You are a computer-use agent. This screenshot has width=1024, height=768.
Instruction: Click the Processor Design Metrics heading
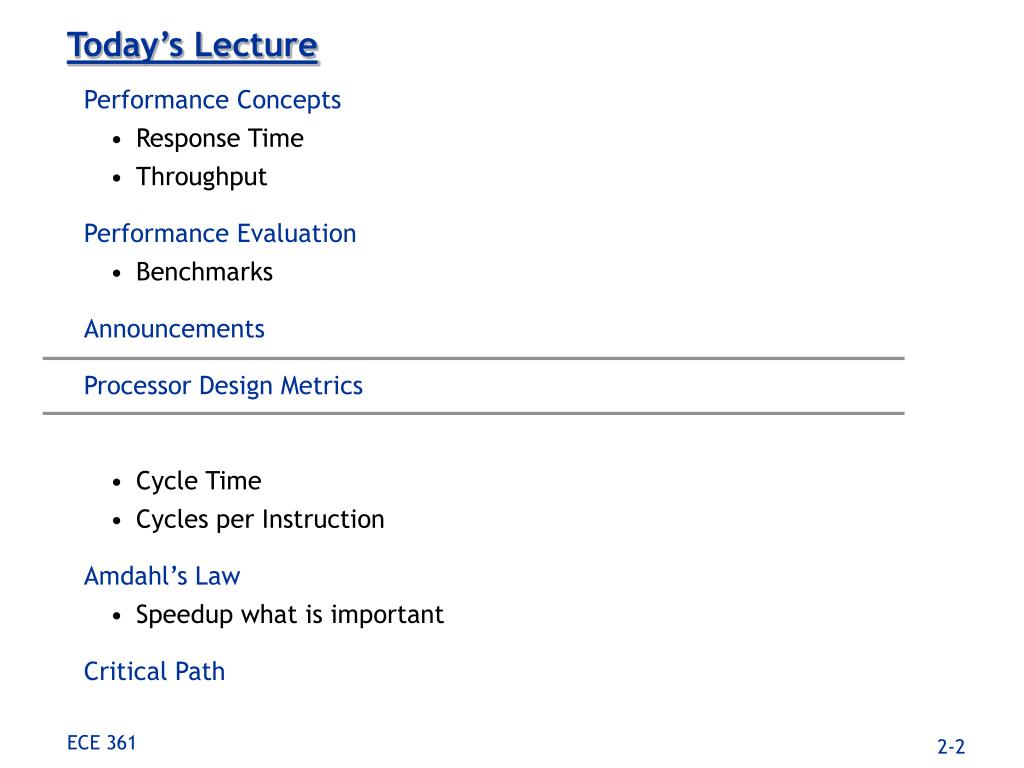click(x=223, y=386)
